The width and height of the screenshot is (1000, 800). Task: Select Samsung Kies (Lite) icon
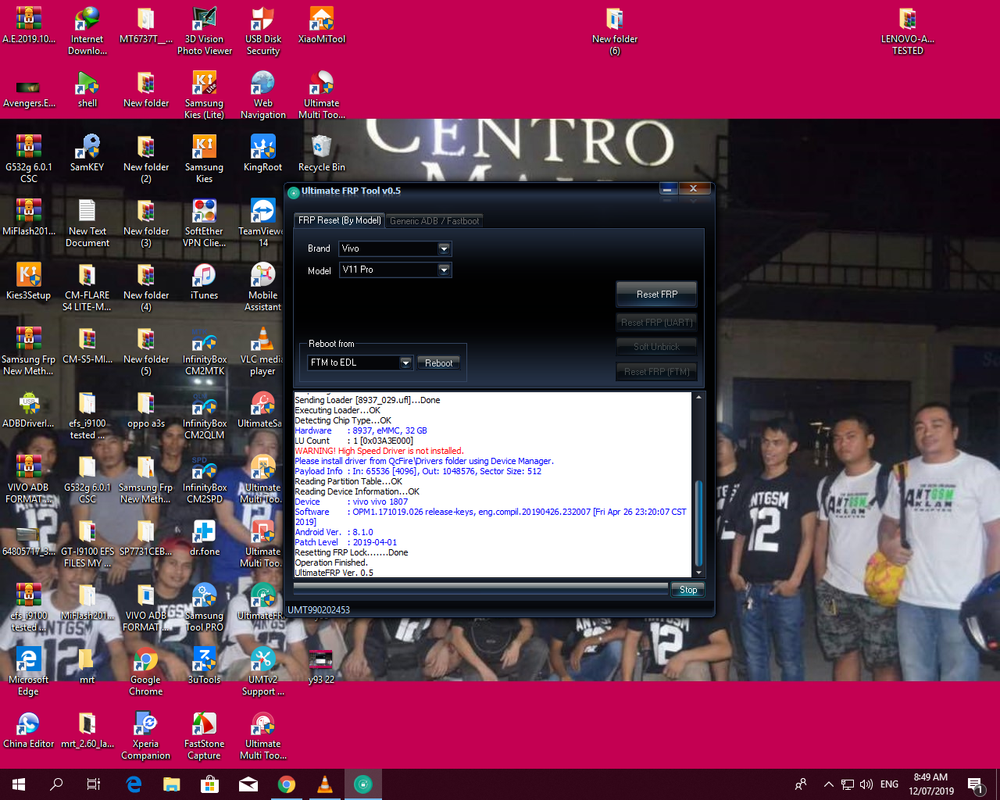tap(204, 95)
